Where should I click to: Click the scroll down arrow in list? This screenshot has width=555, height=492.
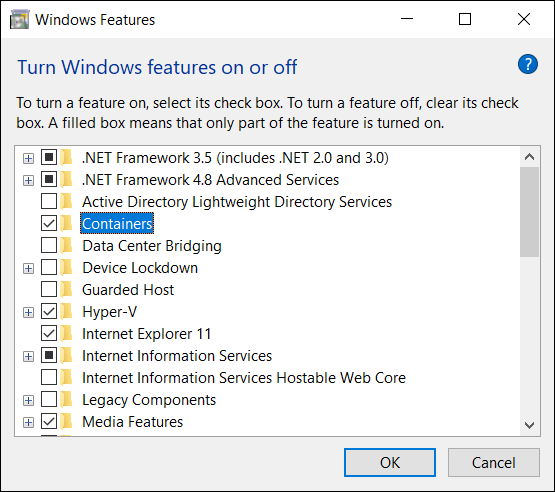tap(529, 425)
